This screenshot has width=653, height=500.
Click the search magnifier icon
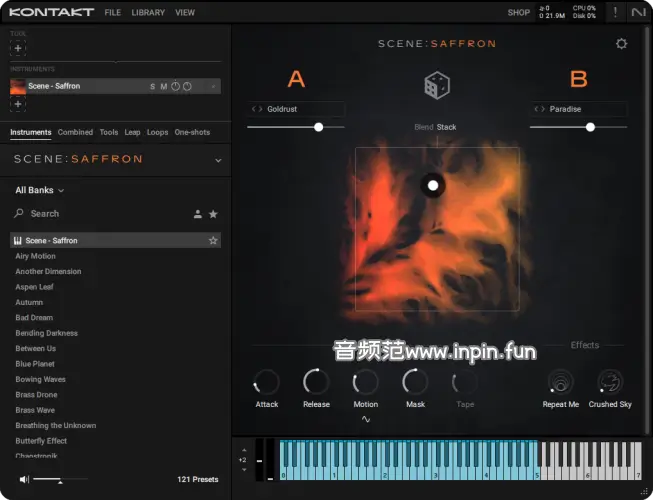(x=19, y=214)
